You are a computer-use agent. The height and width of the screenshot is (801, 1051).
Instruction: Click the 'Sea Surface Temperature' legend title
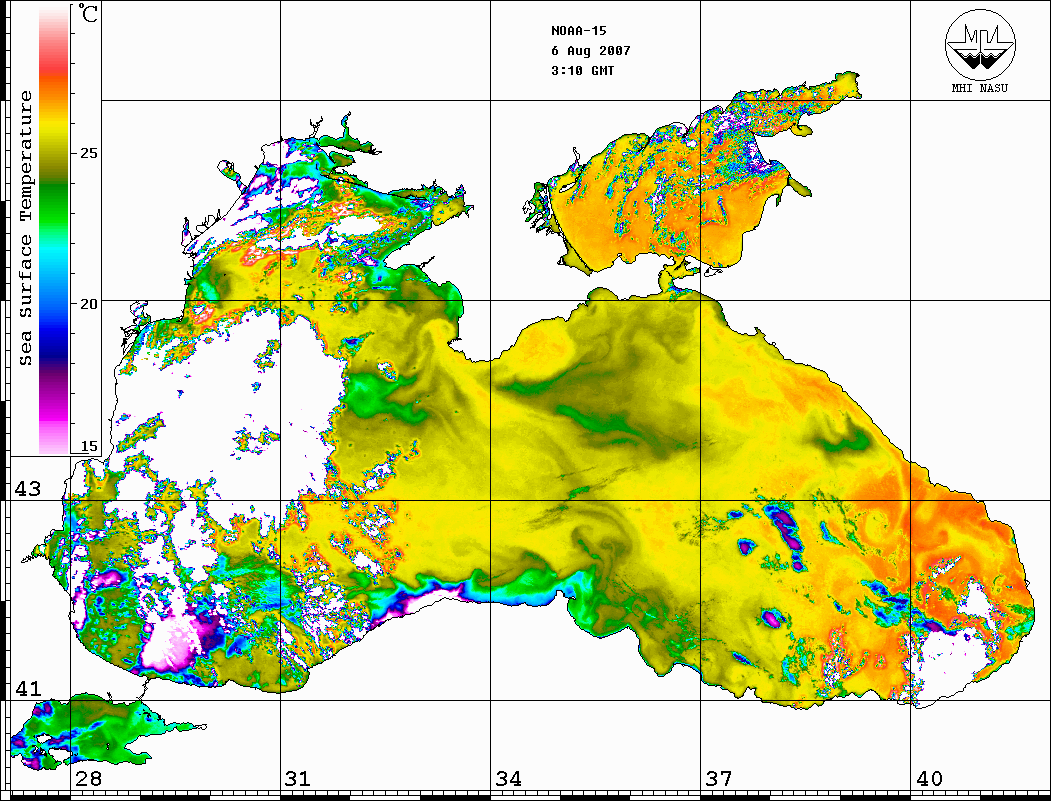coord(25,228)
